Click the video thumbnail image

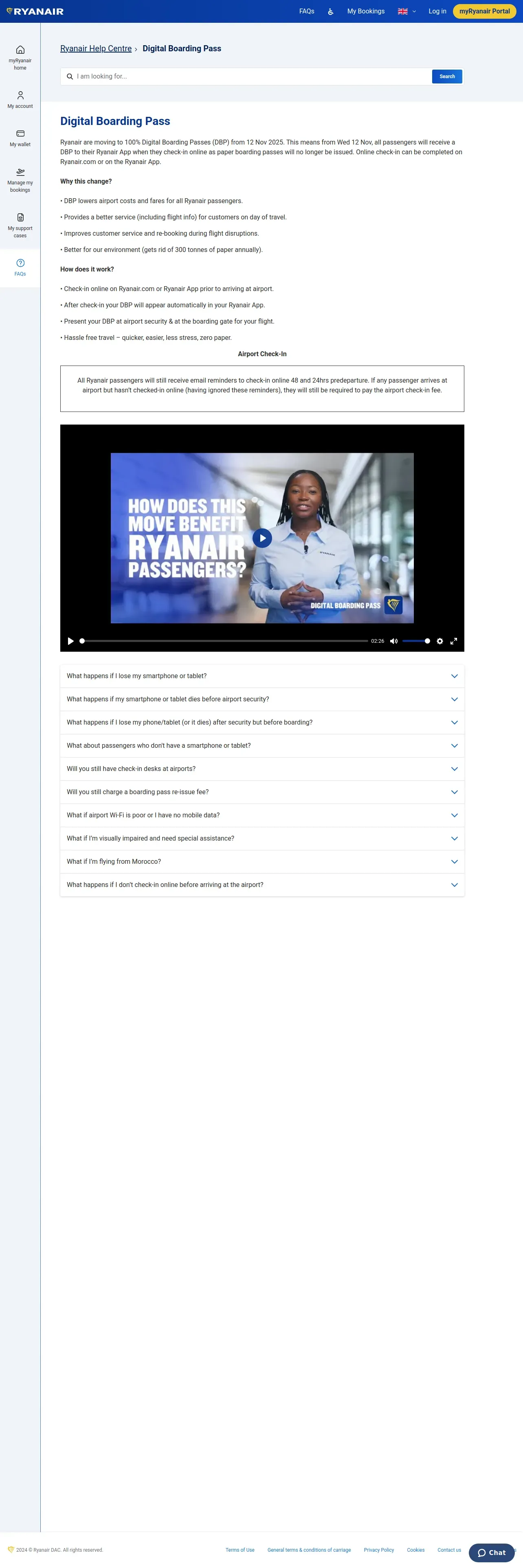click(x=262, y=538)
